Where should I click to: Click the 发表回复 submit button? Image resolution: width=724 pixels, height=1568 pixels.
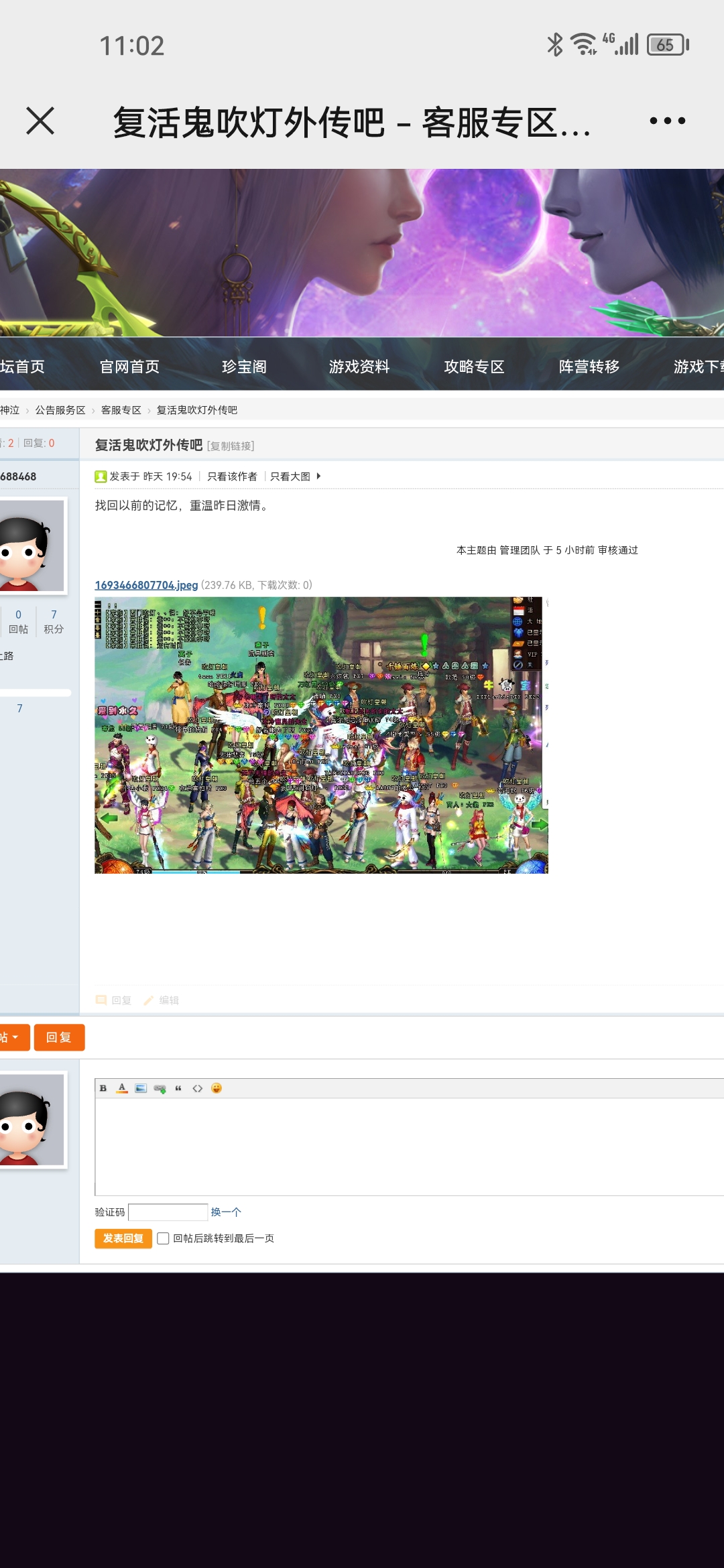pos(123,1238)
